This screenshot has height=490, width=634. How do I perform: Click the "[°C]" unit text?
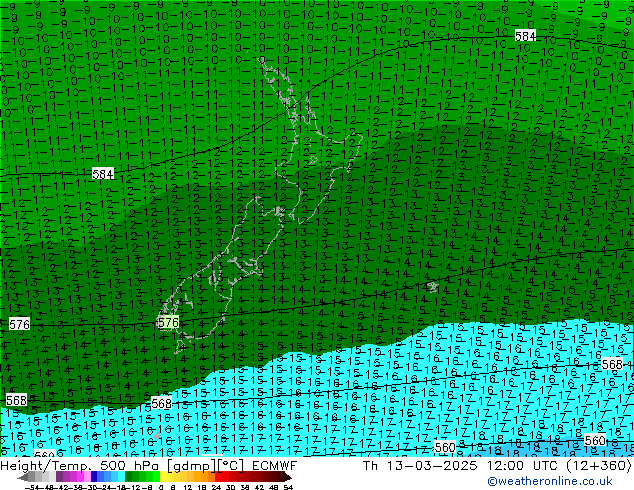coord(231,466)
